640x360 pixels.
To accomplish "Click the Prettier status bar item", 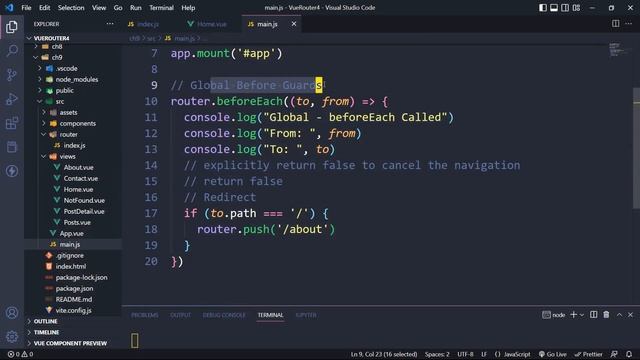I will pyautogui.click(x=588, y=354).
